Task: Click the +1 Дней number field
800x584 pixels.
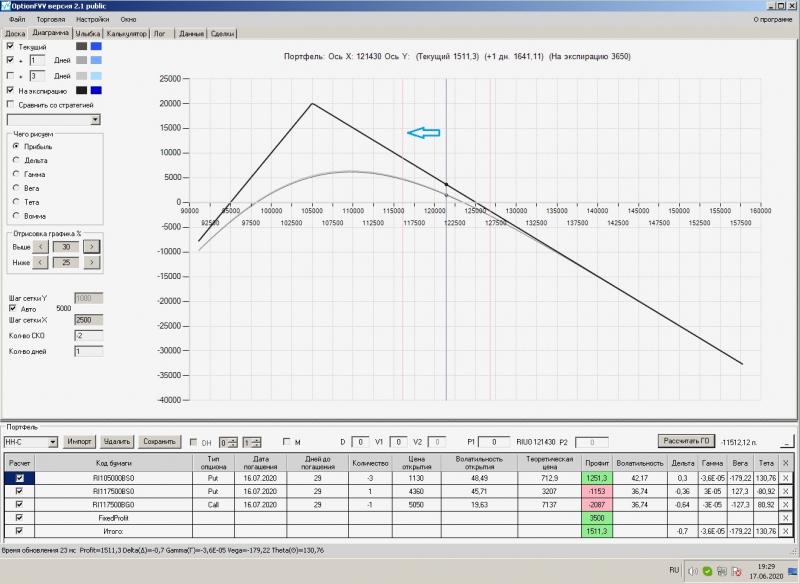Action: coord(37,60)
